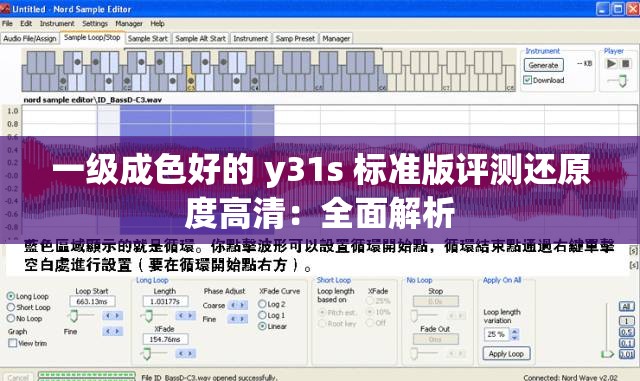The height and width of the screenshot is (381, 640).
Task: Decrease XFade with left arrow
Action: (x=181, y=354)
